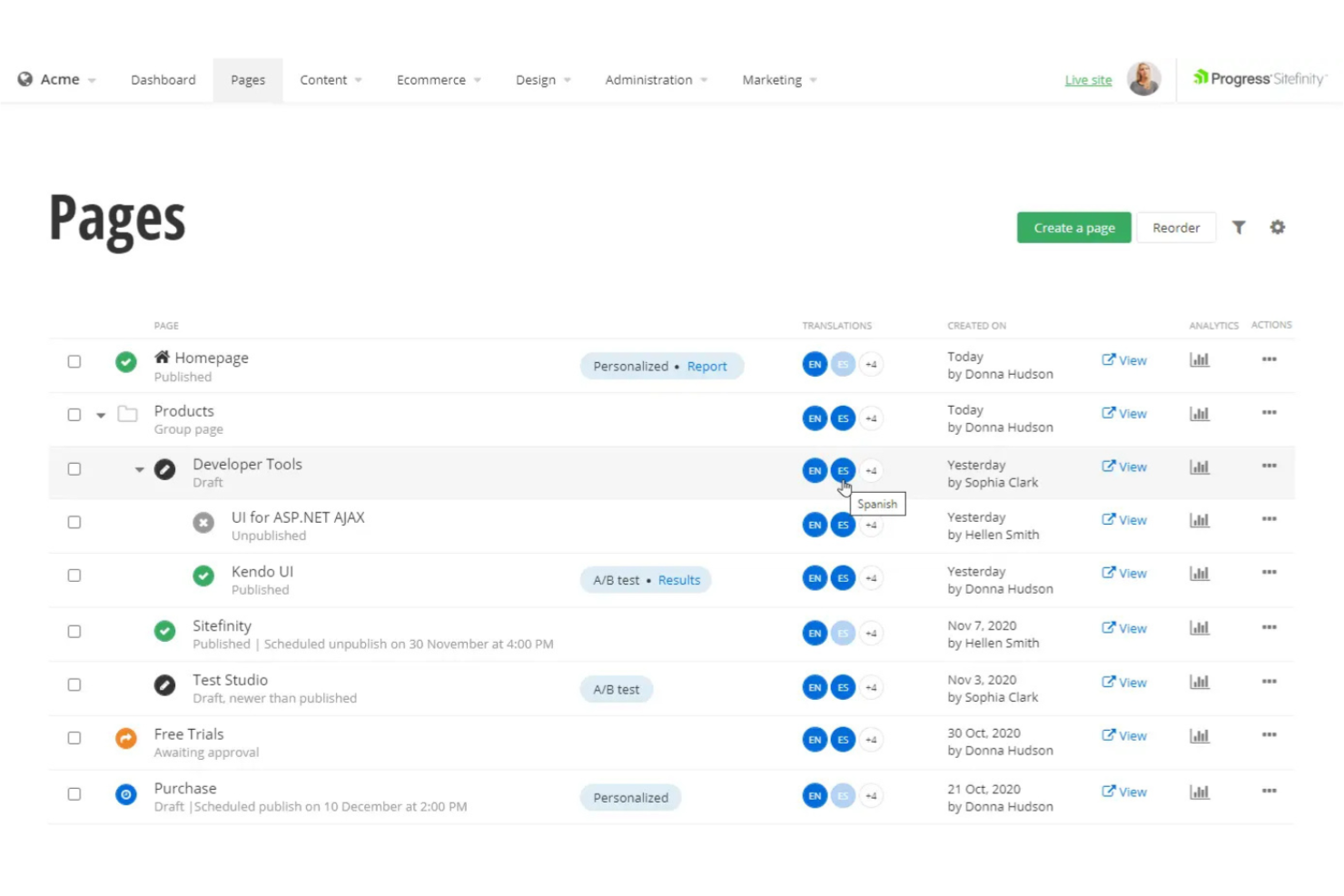Click the draft pencil status icon of Developer Tools

[164, 469]
